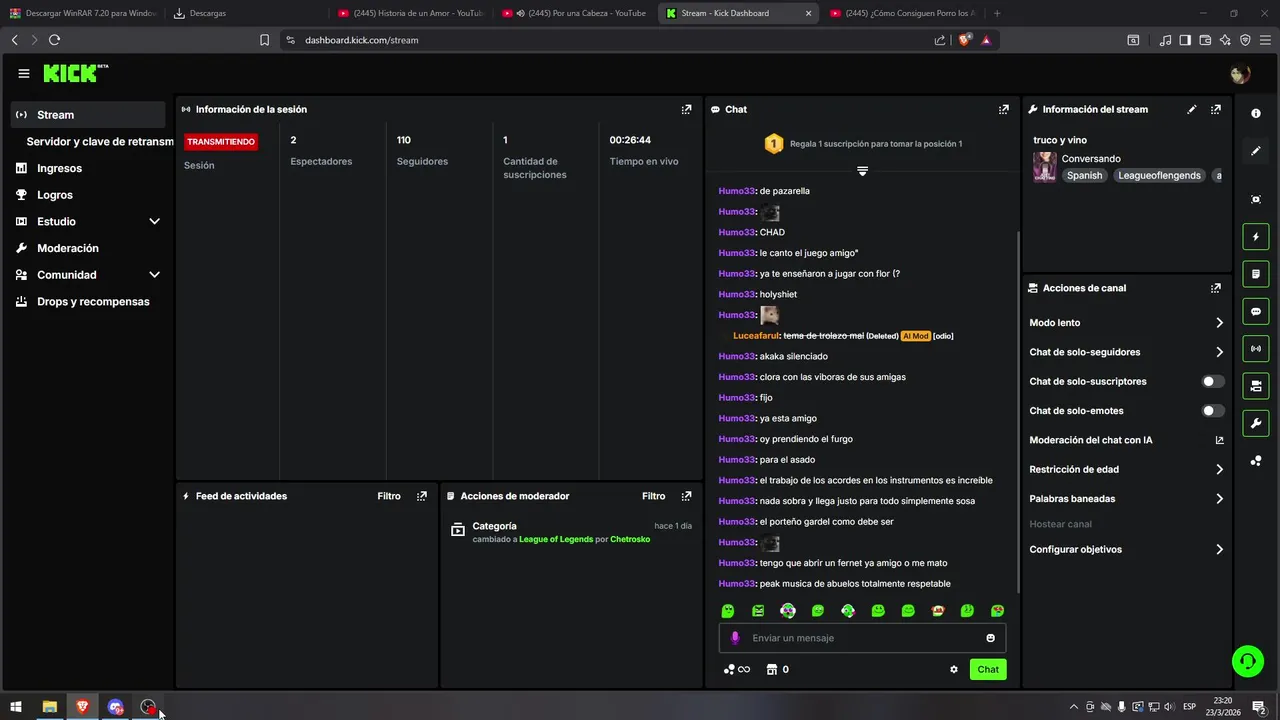Click the three-dots cluster icon in the right sidebar

(1256, 461)
